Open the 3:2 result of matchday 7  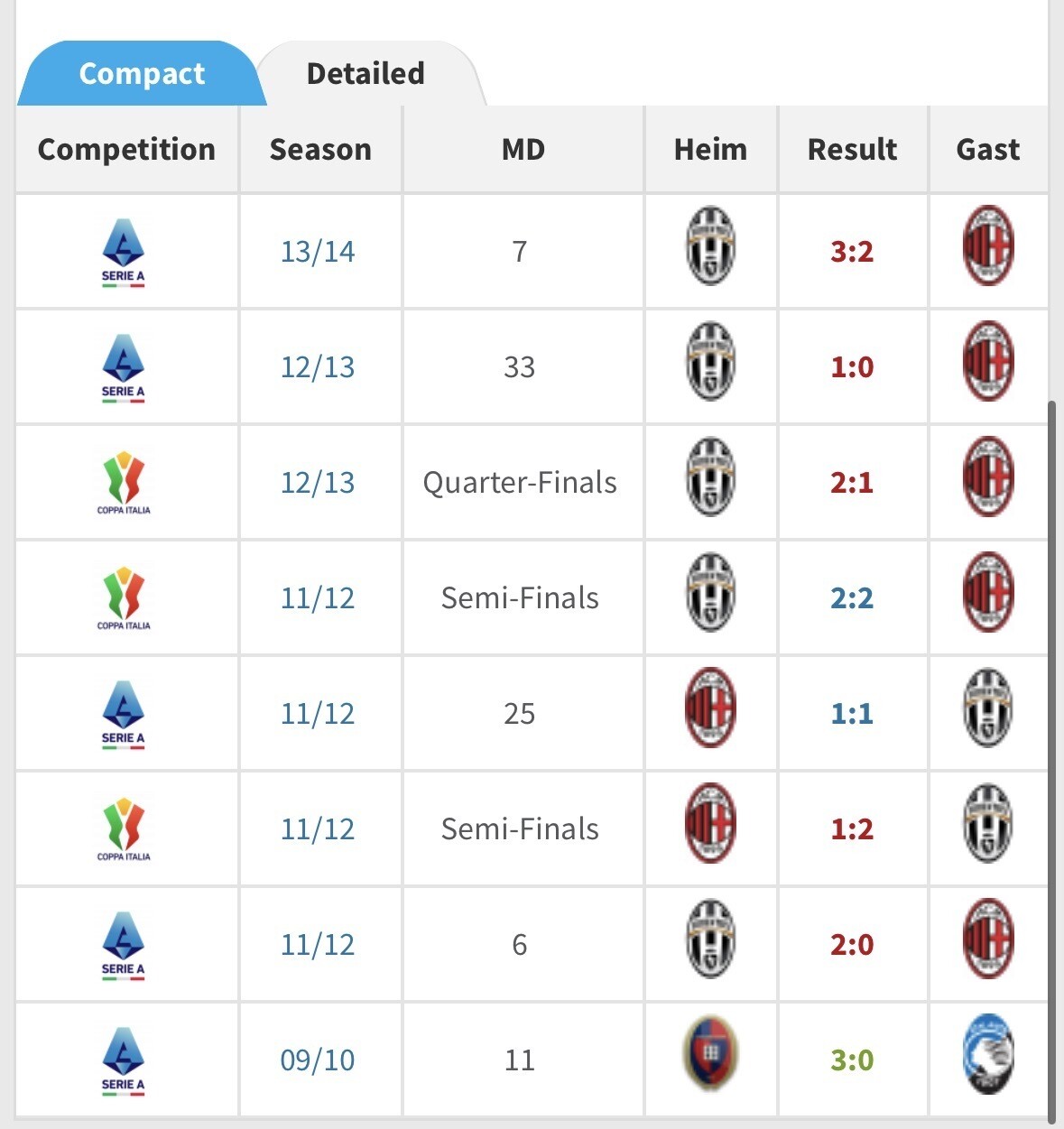(852, 251)
